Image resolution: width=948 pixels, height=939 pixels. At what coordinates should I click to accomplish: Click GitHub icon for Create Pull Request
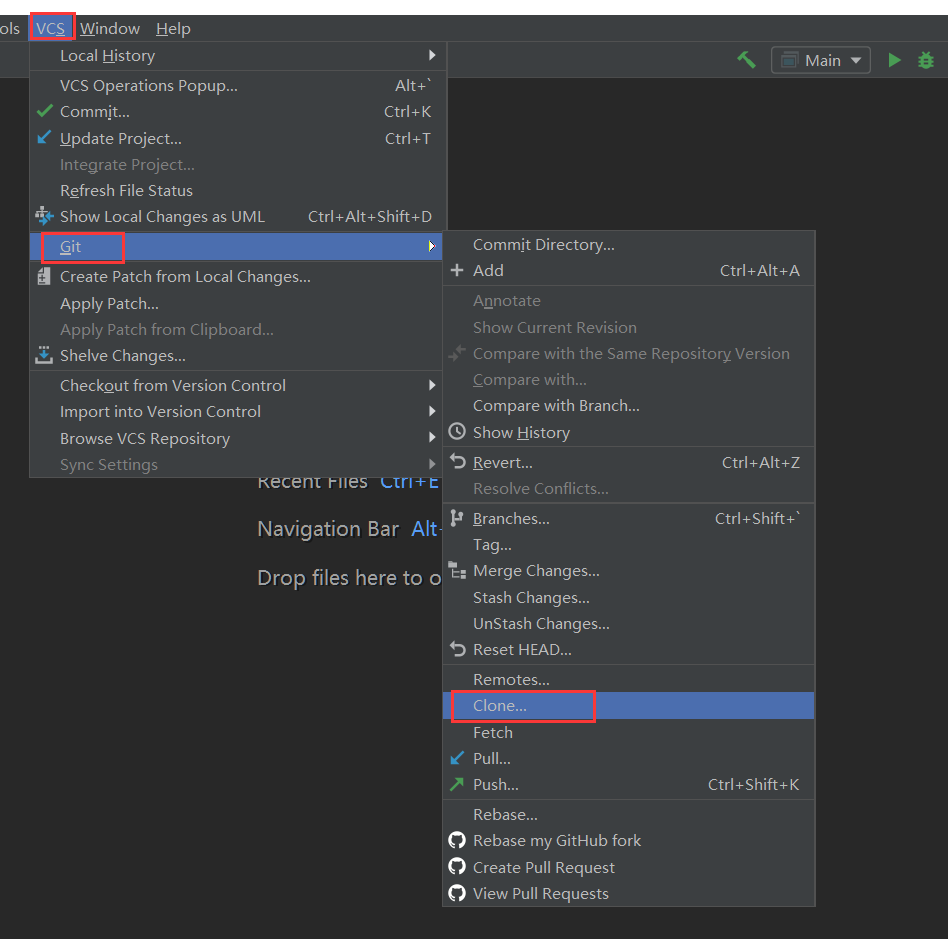tap(457, 866)
